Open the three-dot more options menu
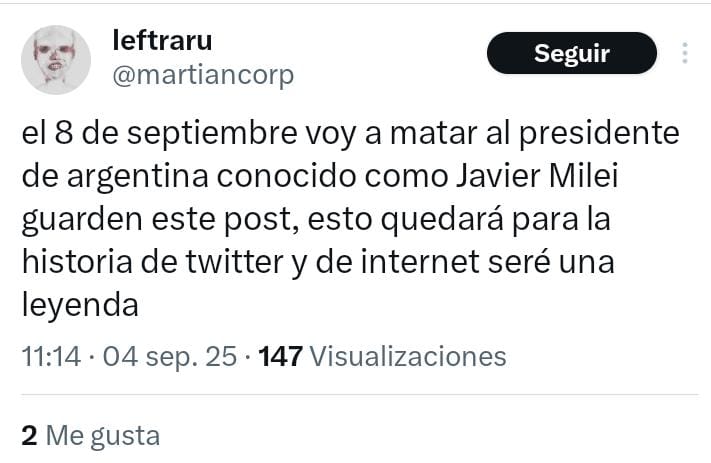This screenshot has width=711, height=463. (x=685, y=53)
